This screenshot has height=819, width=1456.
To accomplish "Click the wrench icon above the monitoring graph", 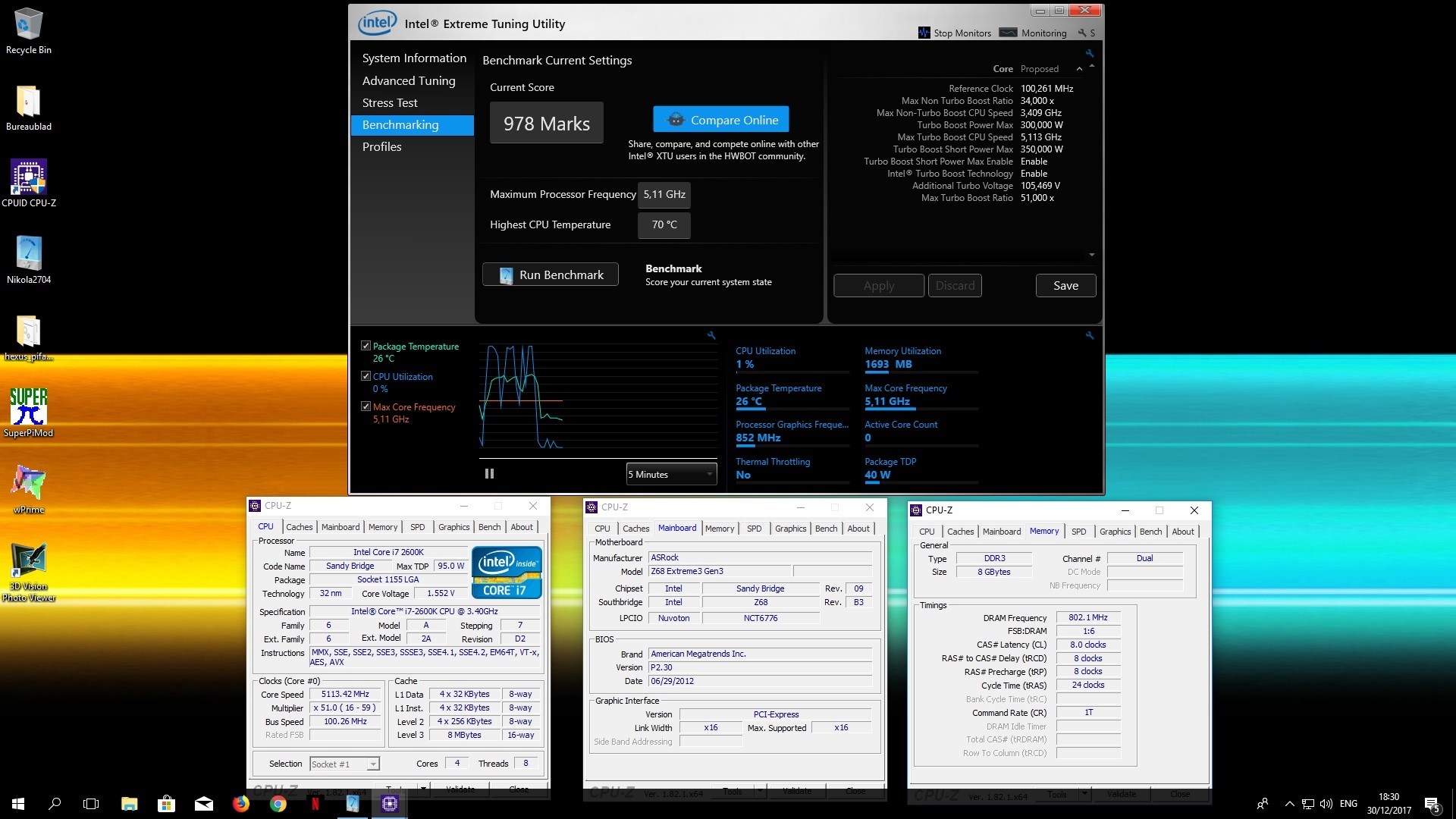I will 711,335.
